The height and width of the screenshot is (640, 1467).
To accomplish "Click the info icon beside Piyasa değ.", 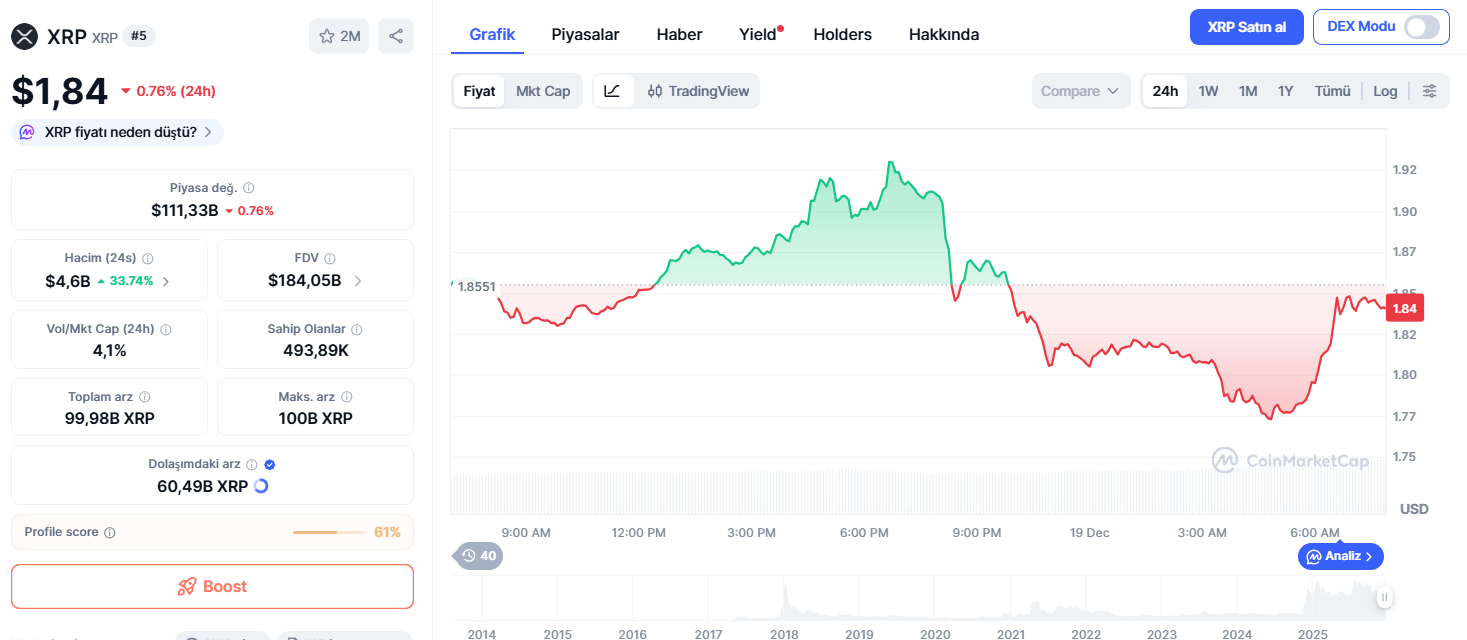I will tap(249, 188).
